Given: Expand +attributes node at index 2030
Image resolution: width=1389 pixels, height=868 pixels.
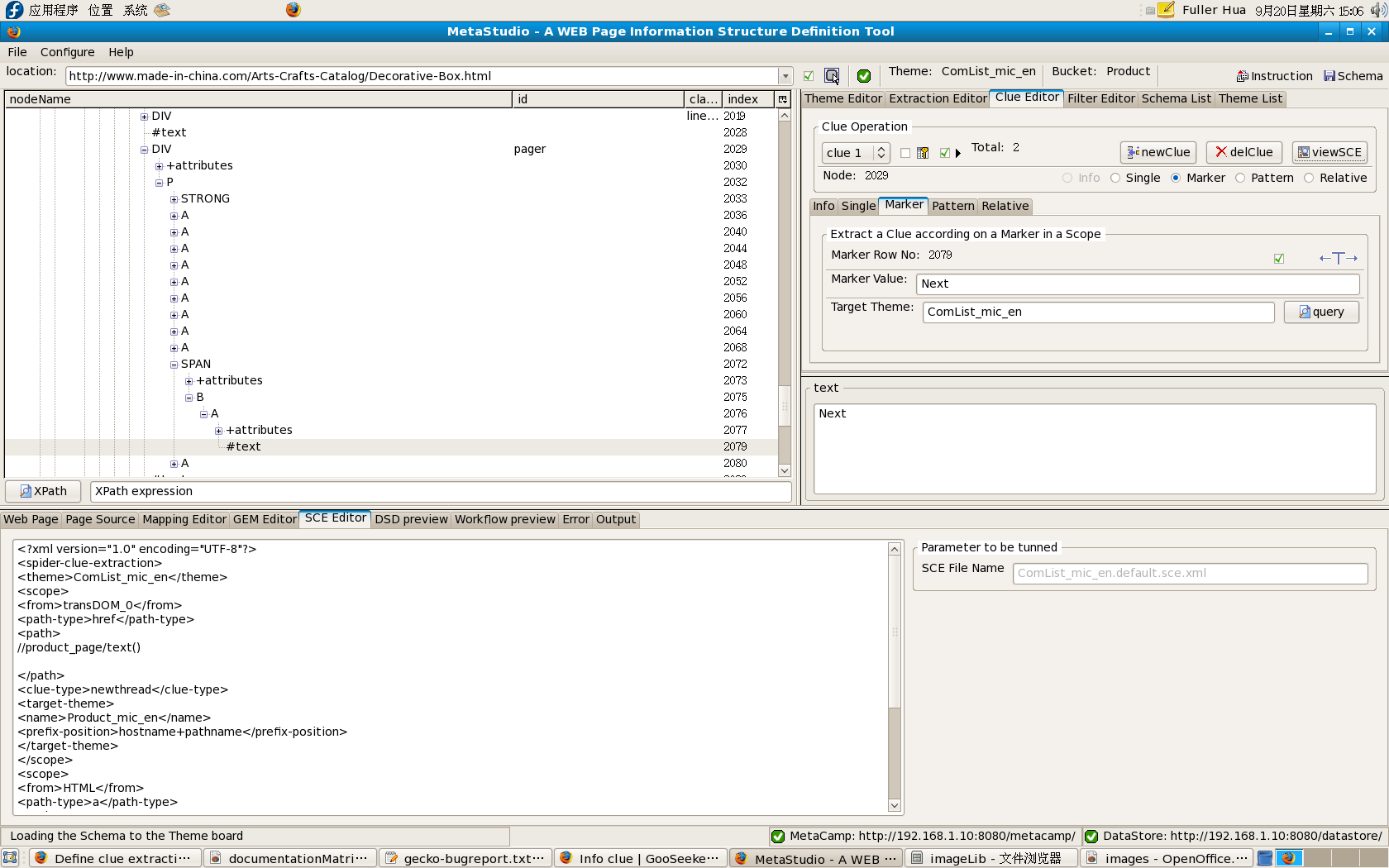Looking at the screenshot, I should [x=159, y=166].
